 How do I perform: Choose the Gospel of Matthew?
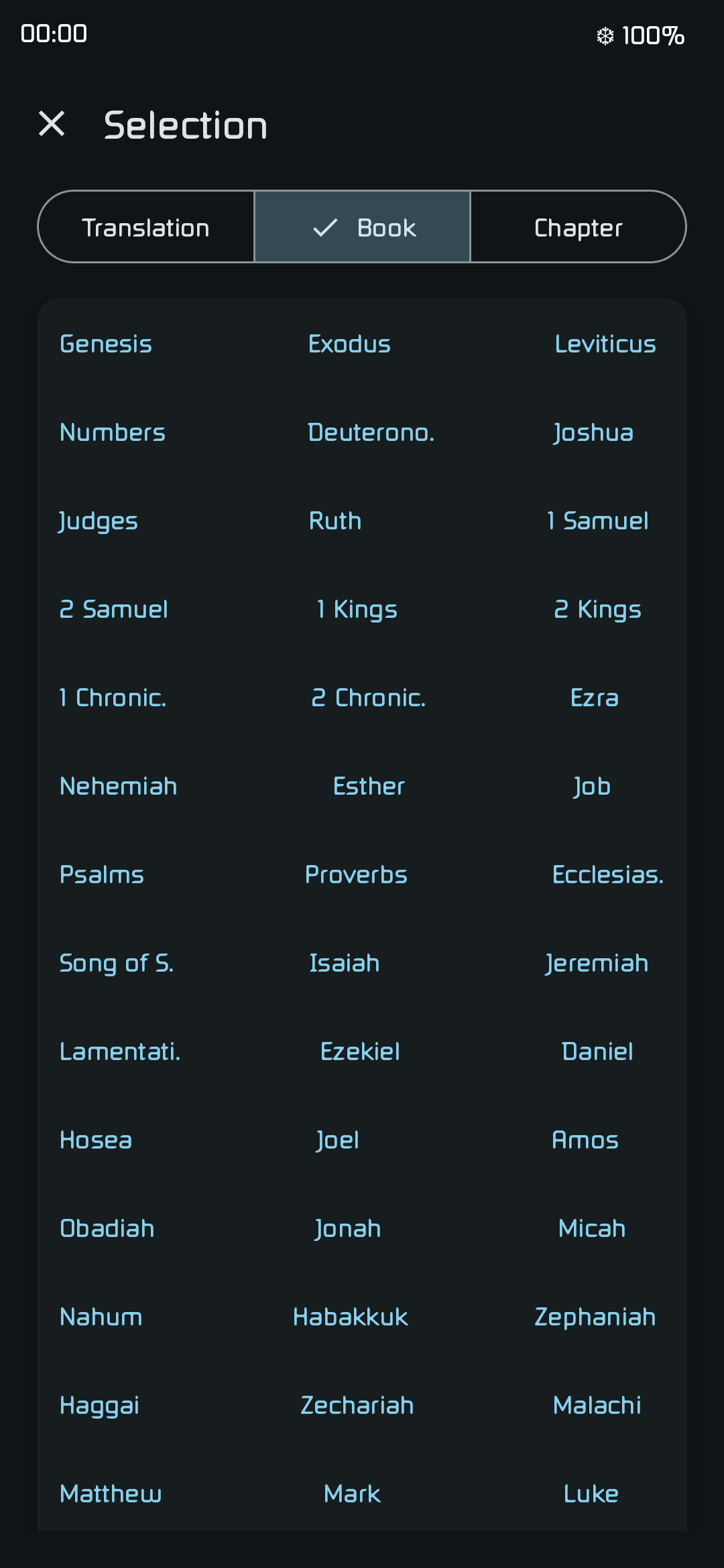(x=111, y=1494)
